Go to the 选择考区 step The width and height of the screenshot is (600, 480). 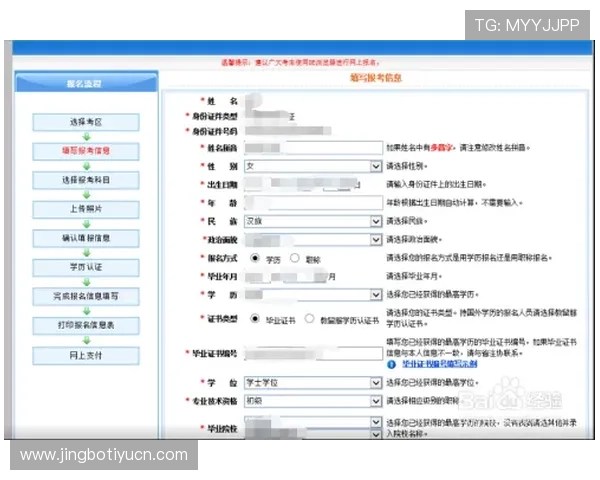pyautogui.click(x=86, y=122)
